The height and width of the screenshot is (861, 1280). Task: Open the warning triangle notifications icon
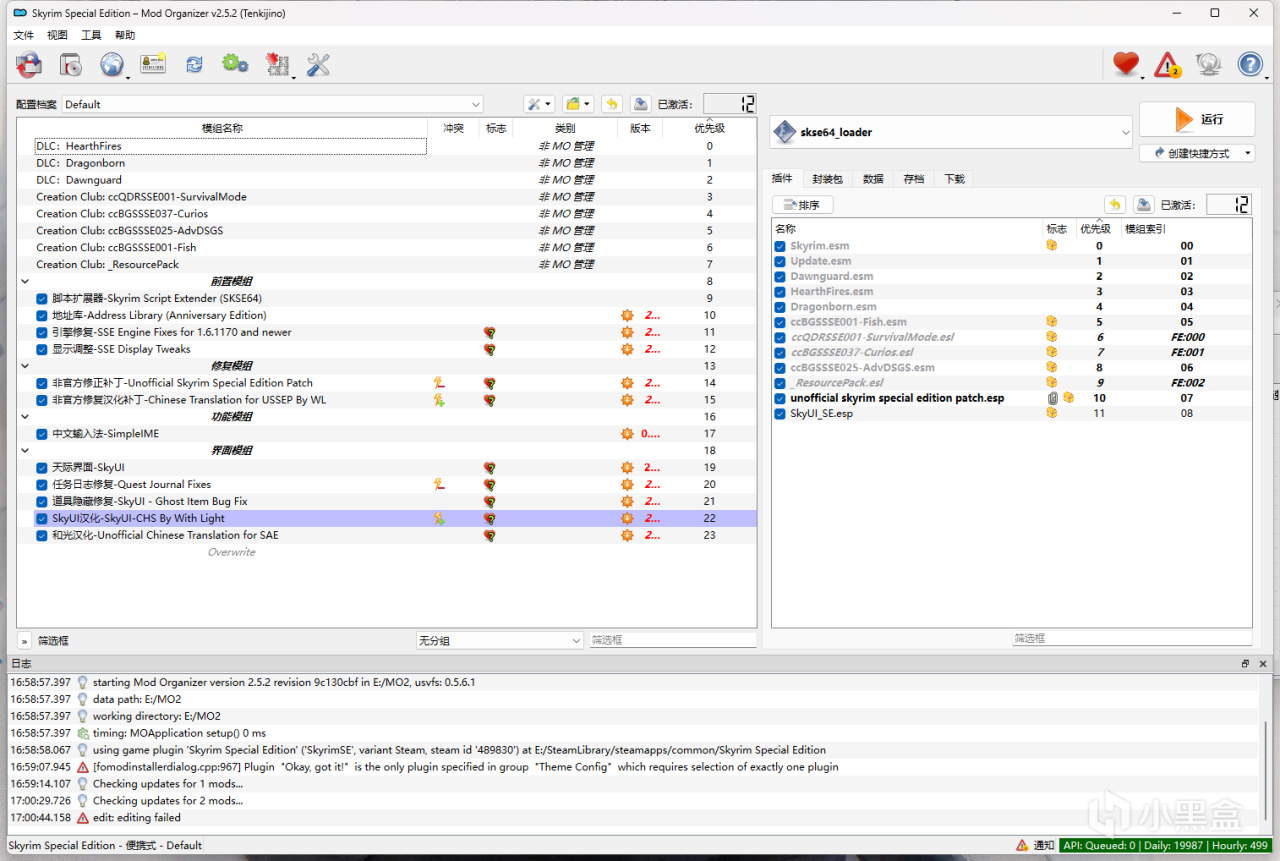coord(1167,65)
